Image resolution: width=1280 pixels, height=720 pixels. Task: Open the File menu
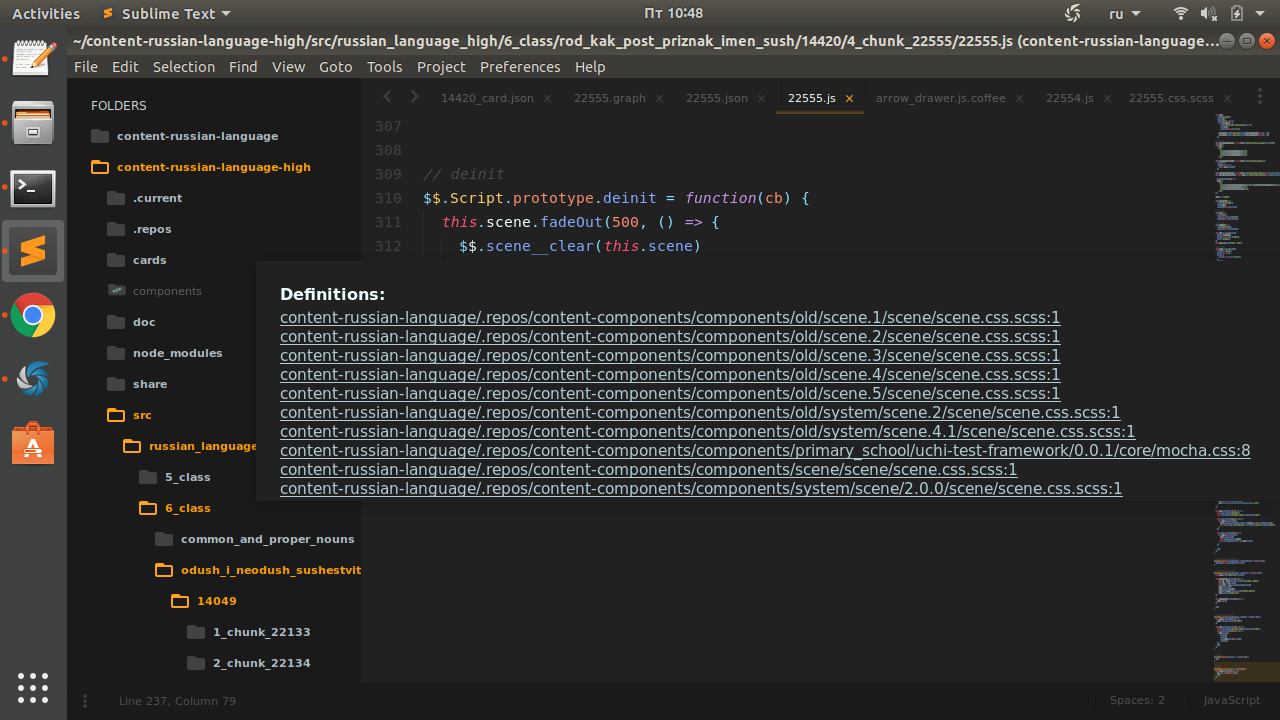86,67
